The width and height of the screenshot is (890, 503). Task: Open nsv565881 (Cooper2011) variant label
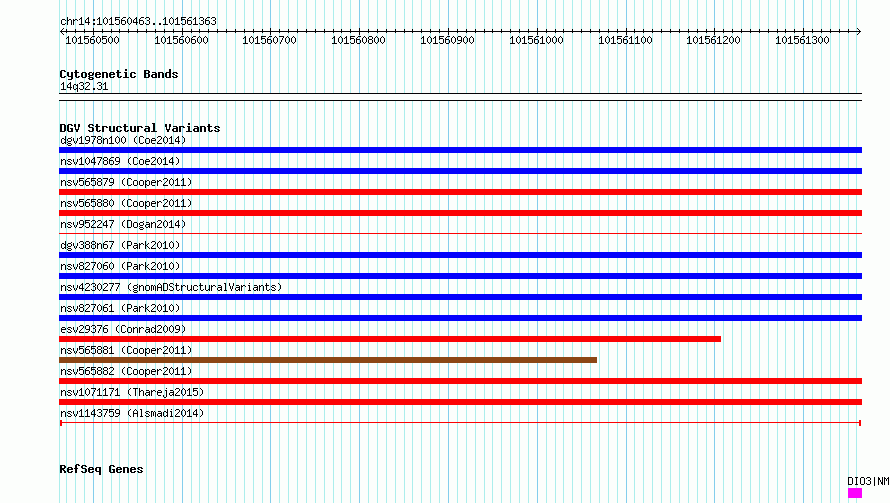pyautogui.click(x=126, y=350)
